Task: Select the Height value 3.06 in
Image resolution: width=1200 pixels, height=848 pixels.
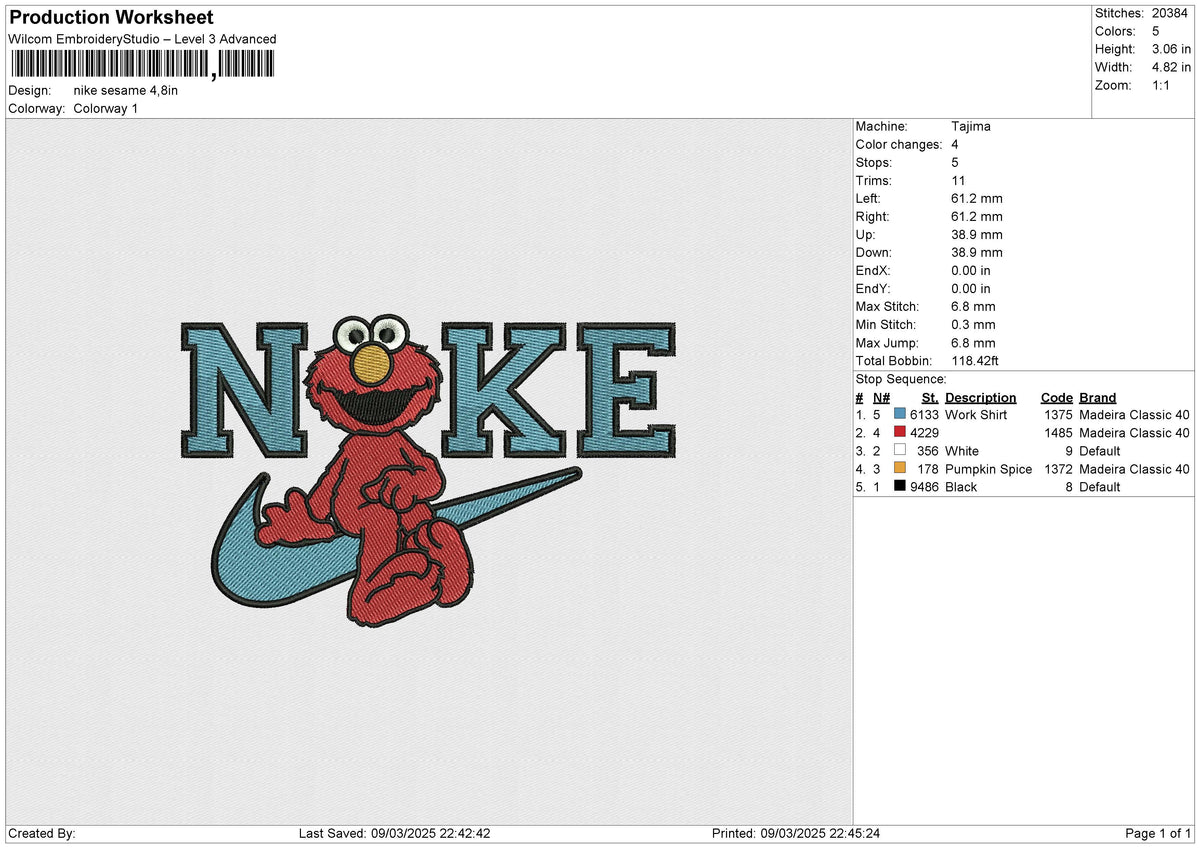Action: click(x=1171, y=49)
